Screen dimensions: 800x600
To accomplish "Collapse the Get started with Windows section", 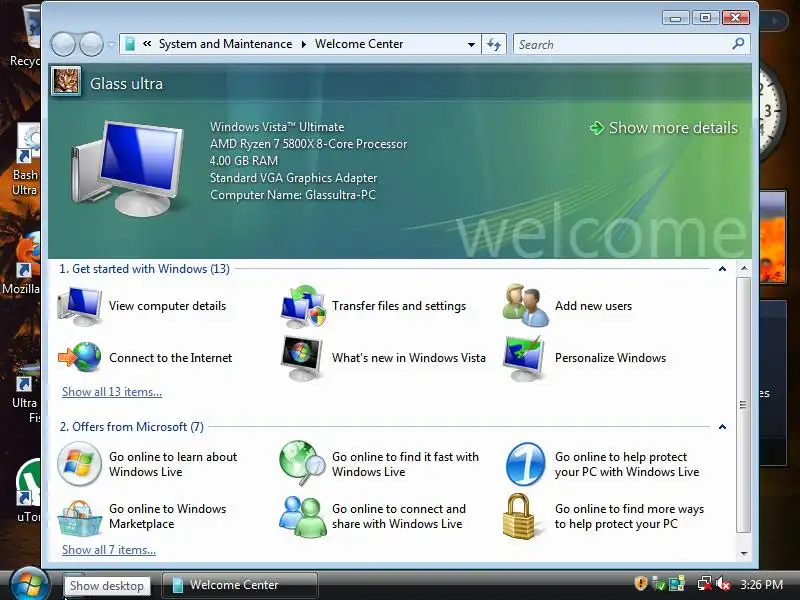I will coord(722,269).
